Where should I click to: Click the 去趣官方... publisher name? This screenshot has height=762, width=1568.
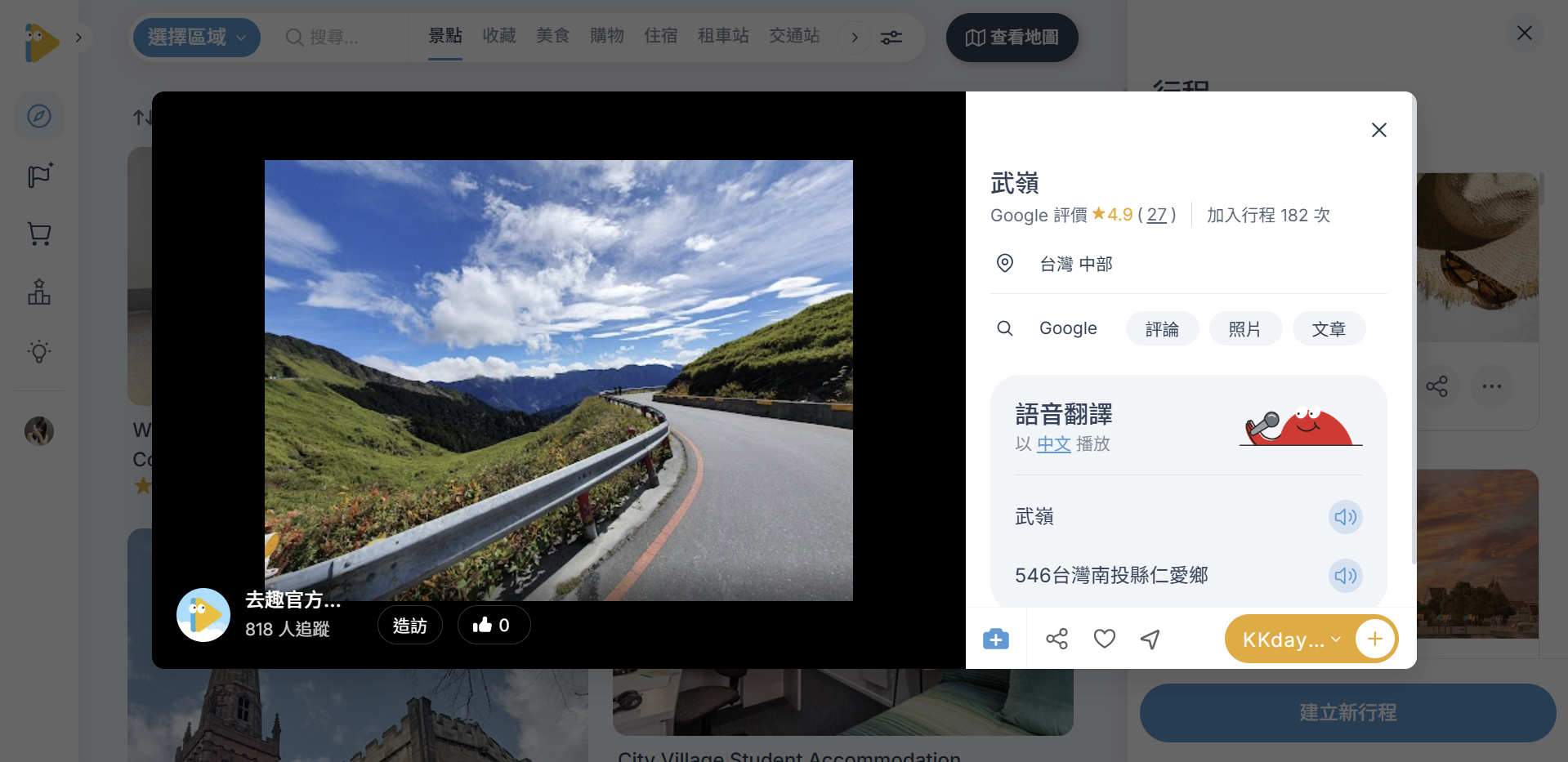(293, 600)
